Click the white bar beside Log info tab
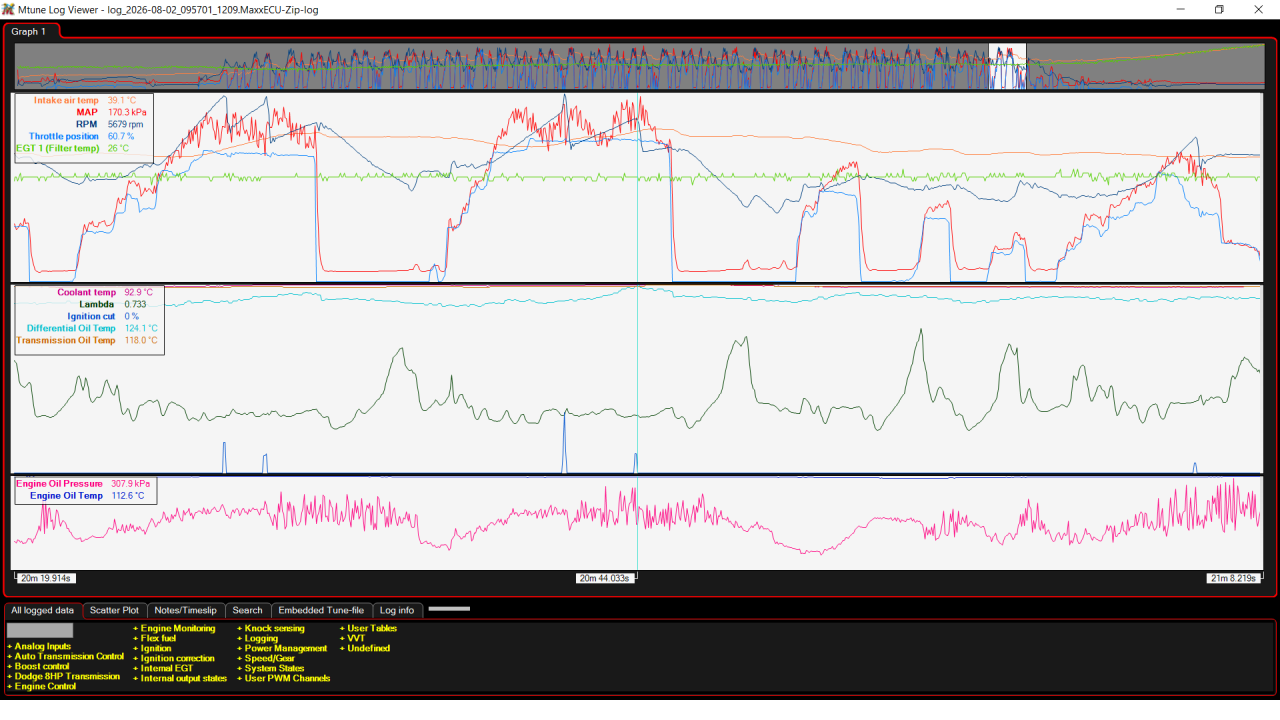Screen dimensions: 1280x720 448,608
